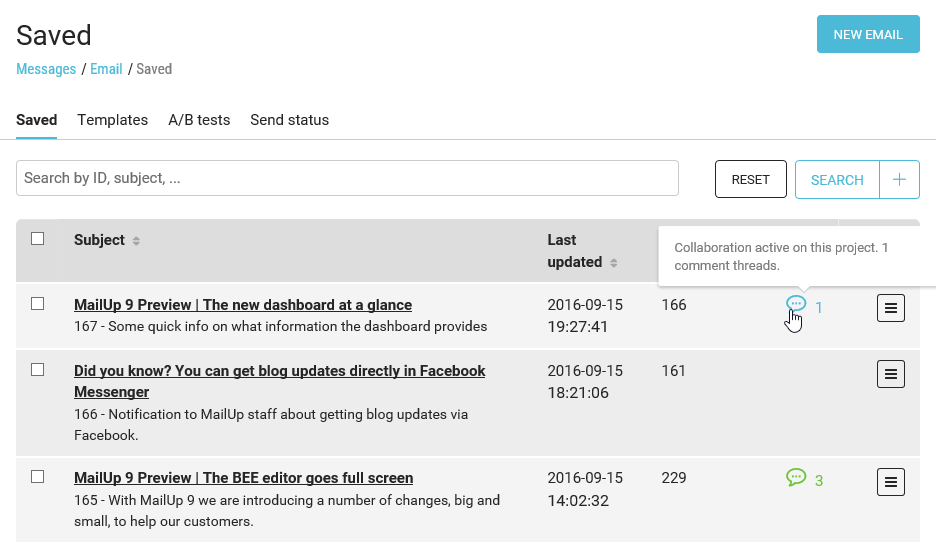
Task: Open actions menu for BEE editor email
Action: click(x=891, y=482)
